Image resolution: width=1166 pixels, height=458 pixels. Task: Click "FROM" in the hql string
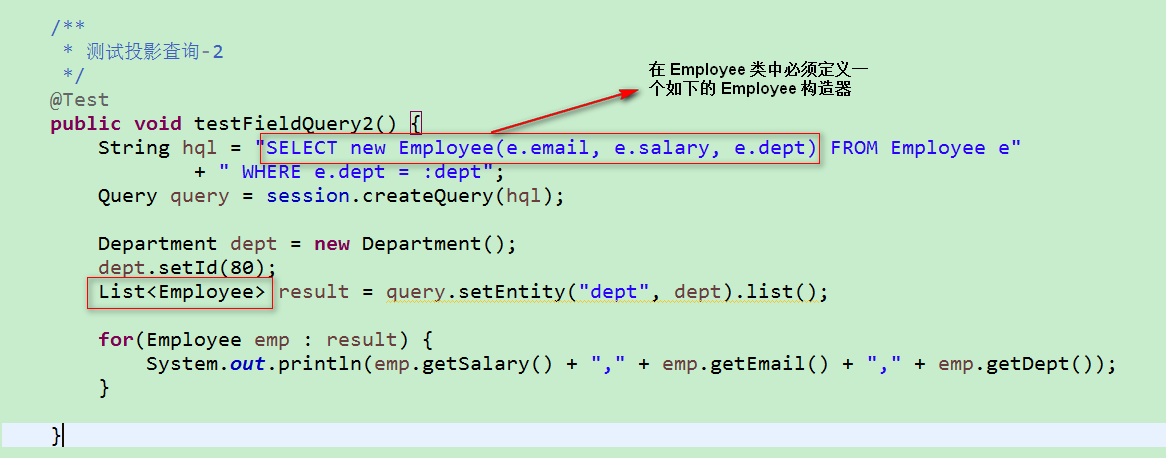pos(854,148)
